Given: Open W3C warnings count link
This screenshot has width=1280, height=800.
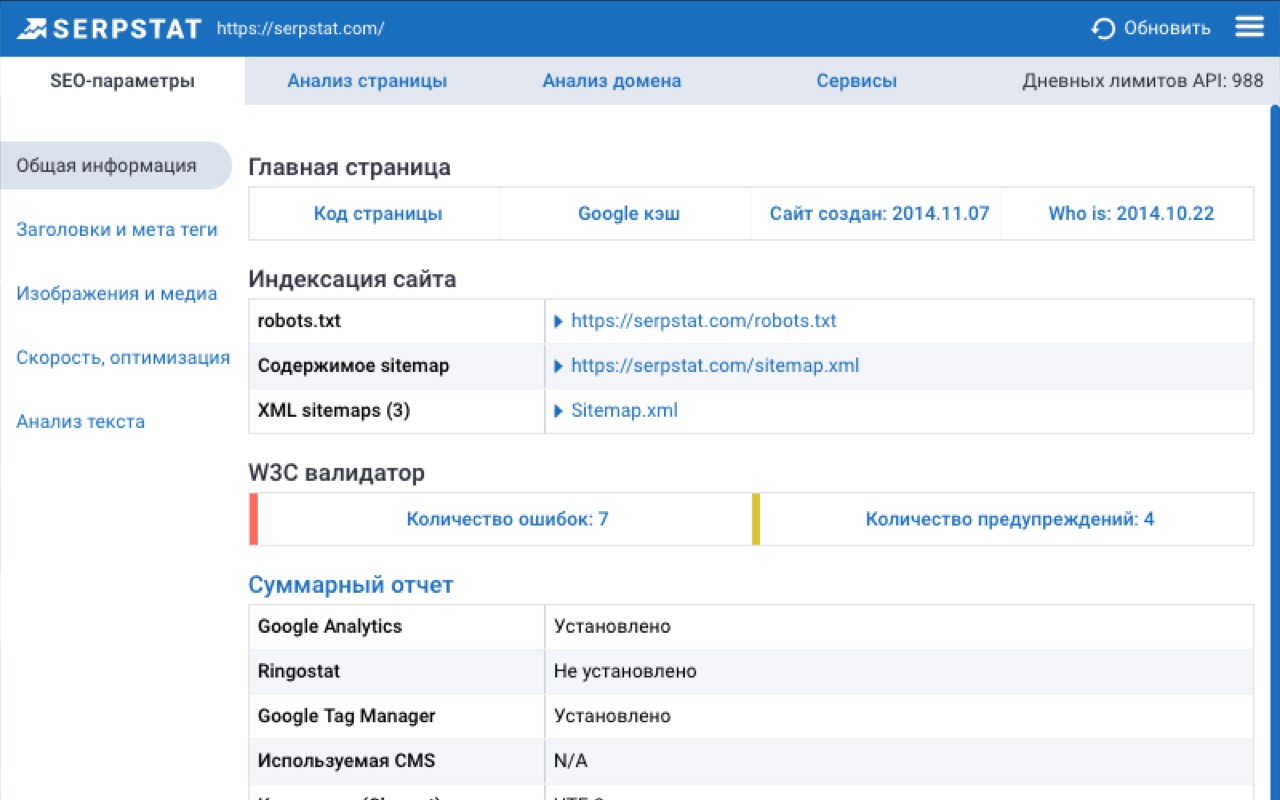Looking at the screenshot, I should [1010, 520].
